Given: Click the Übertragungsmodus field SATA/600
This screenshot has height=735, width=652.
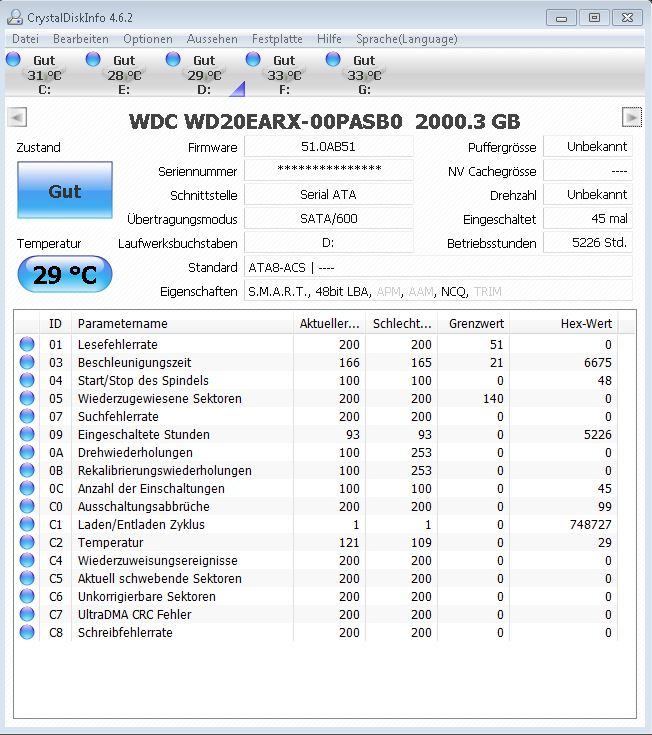Looking at the screenshot, I should (x=329, y=218).
